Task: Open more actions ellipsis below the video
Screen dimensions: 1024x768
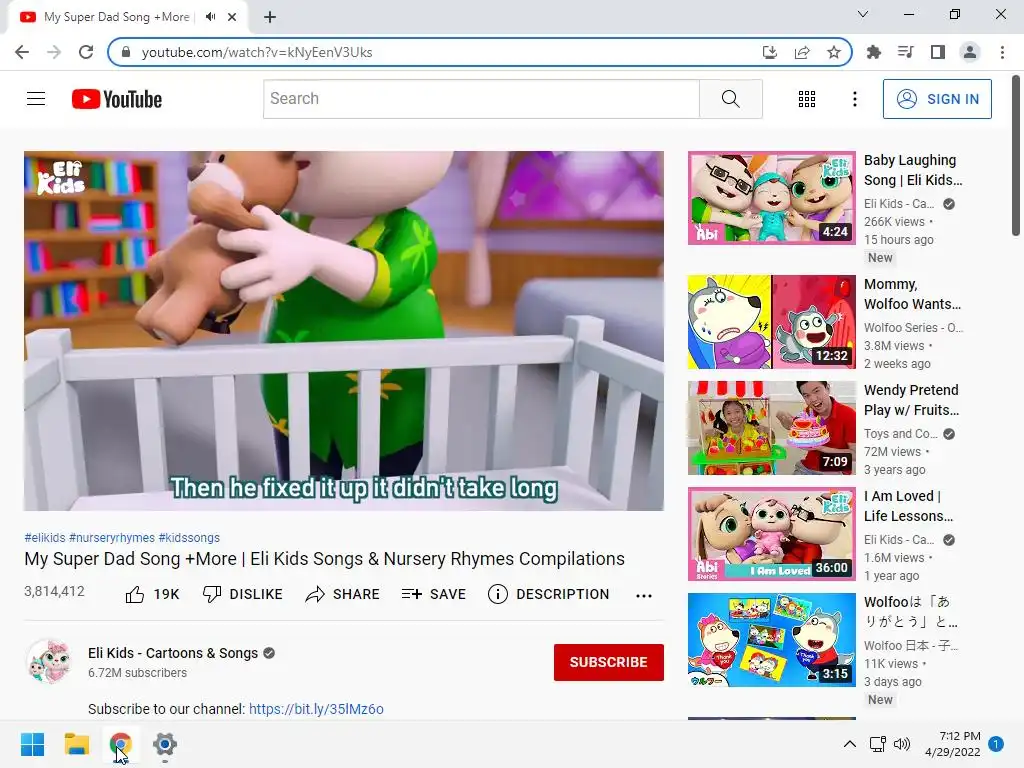Action: (x=644, y=596)
